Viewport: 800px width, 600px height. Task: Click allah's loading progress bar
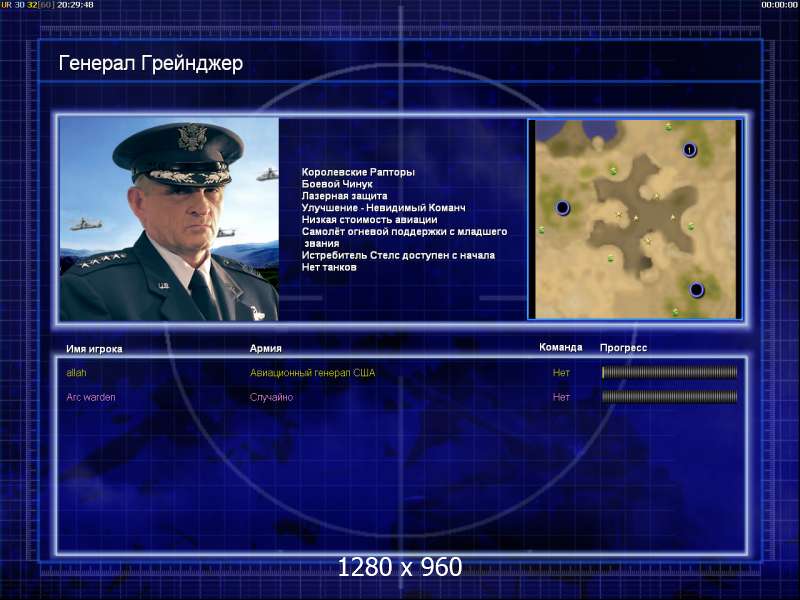click(x=669, y=372)
